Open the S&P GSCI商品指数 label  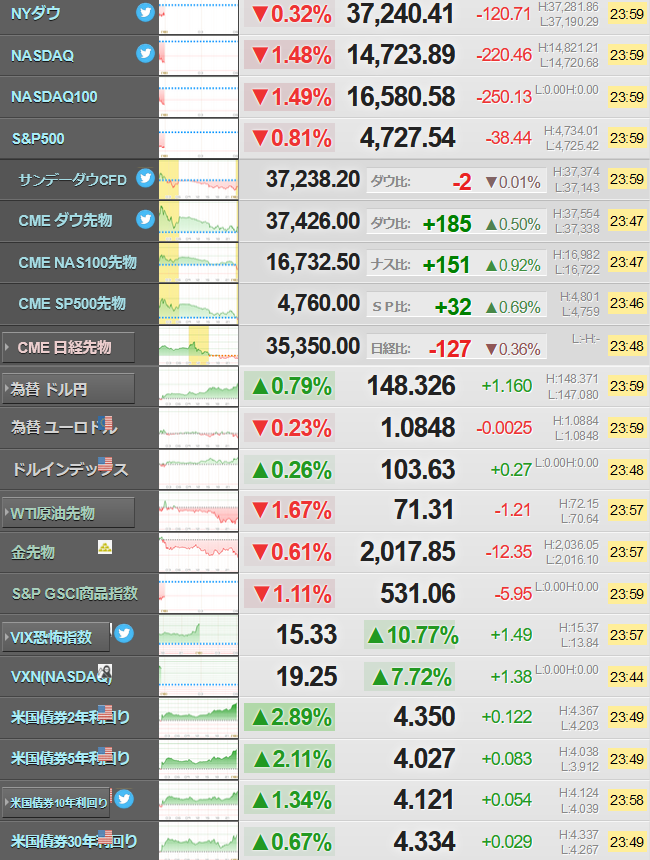pos(75,593)
